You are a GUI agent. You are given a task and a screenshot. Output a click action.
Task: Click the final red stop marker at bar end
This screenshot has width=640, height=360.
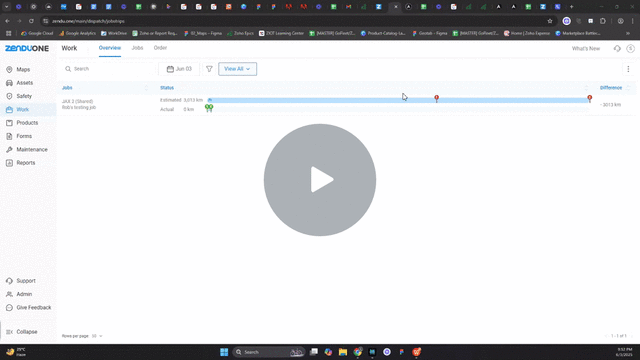click(589, 98)
